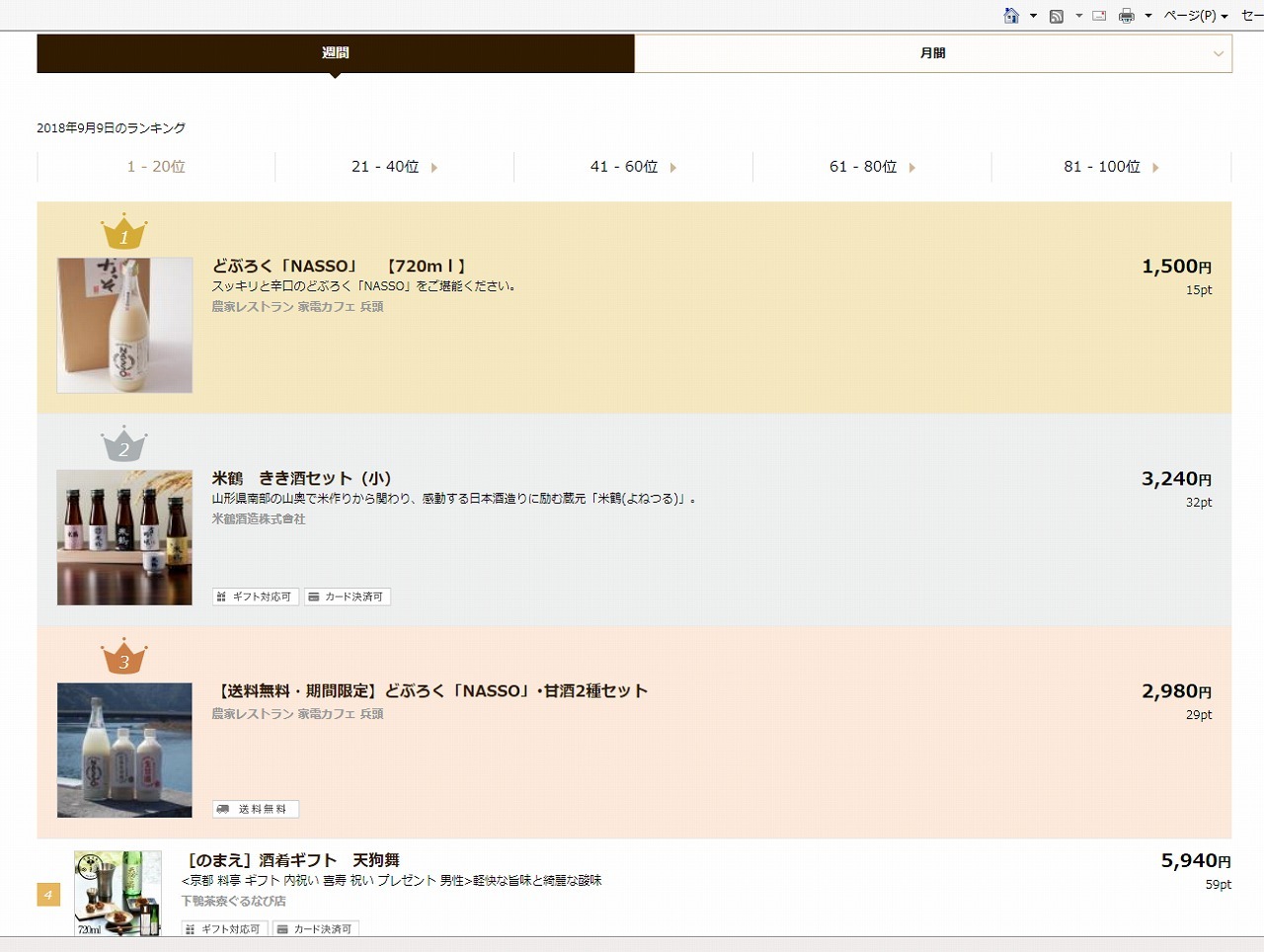Click the 3,240円 price of 米鶴 set
Image resolution: width=1264 pixels, height=952 pixels.
(x=1177, y=479)
